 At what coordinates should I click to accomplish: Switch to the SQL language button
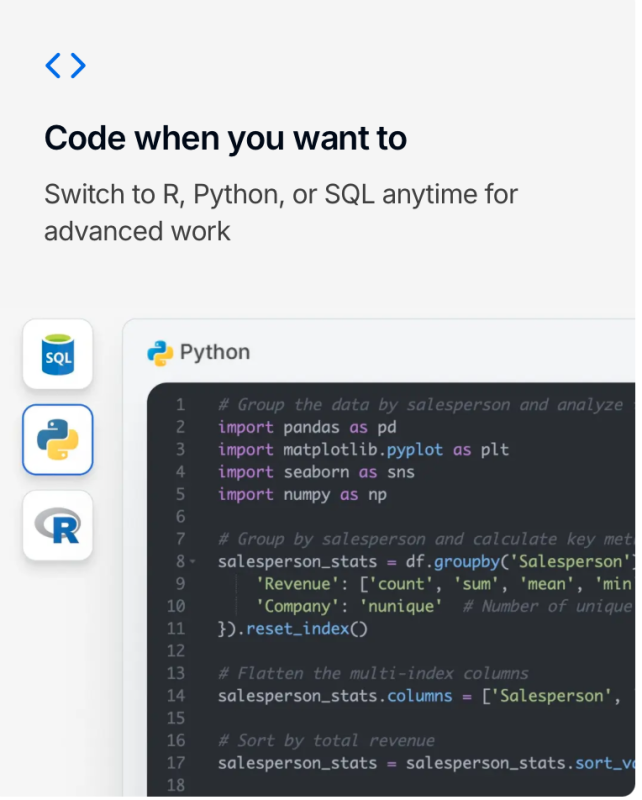point(58,354)
